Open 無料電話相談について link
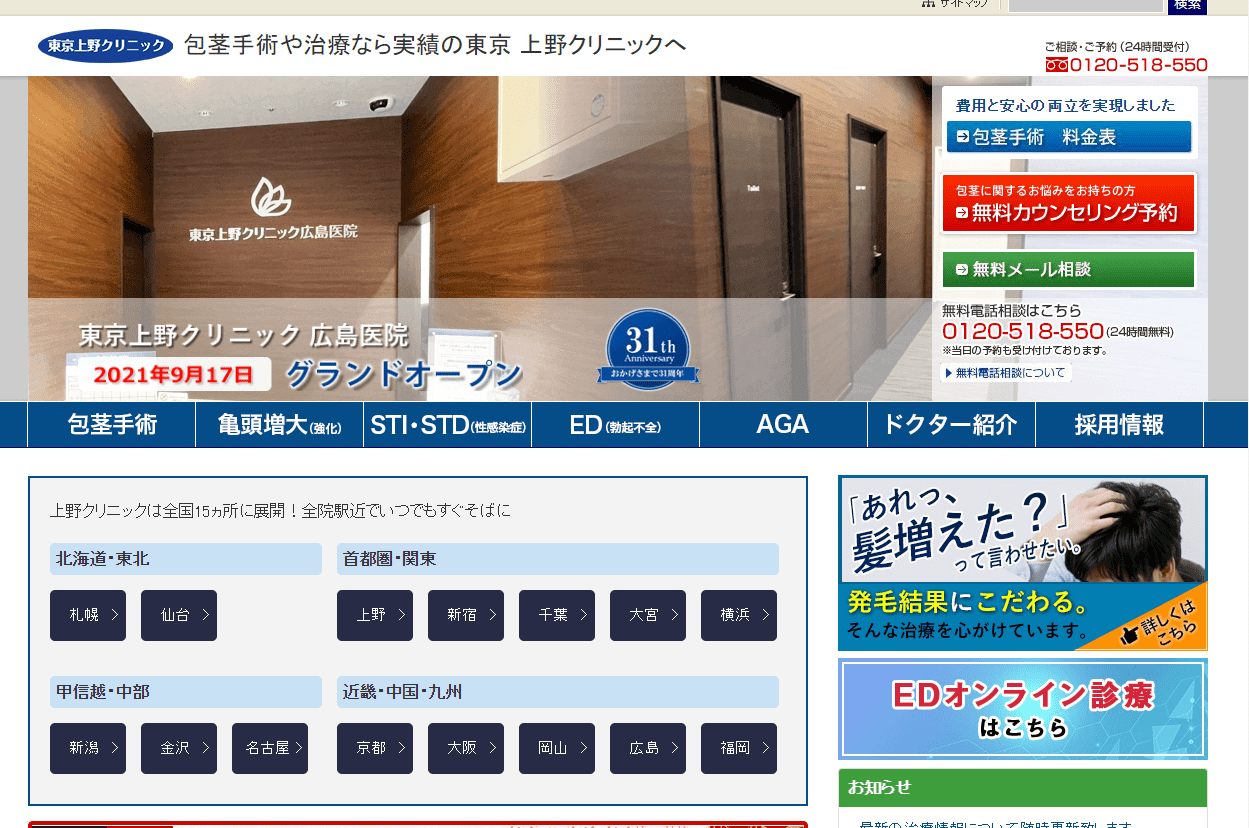 pyautogui.click(x=1006, y=373)
